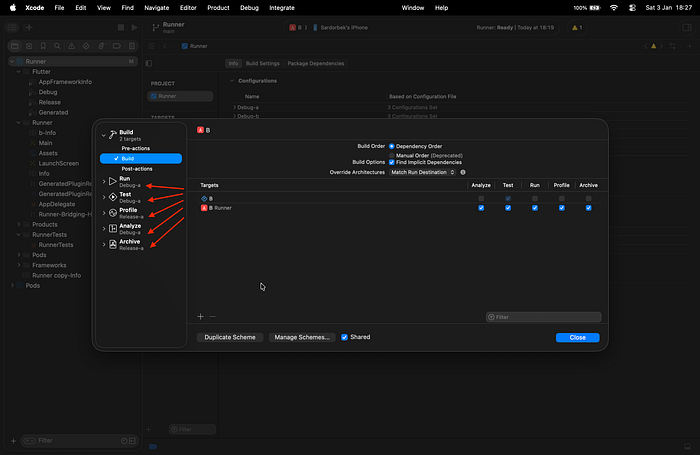Select Dependency Order radio button
The height and width of the screenshot is (455, 700).
coord(392,146)
